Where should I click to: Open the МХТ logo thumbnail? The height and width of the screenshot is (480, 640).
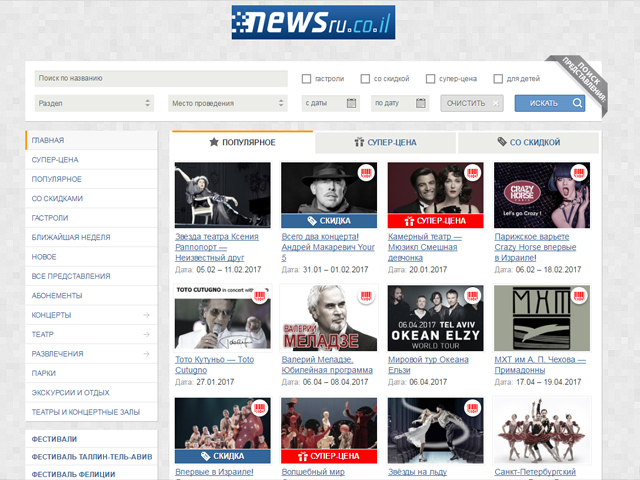542,318
